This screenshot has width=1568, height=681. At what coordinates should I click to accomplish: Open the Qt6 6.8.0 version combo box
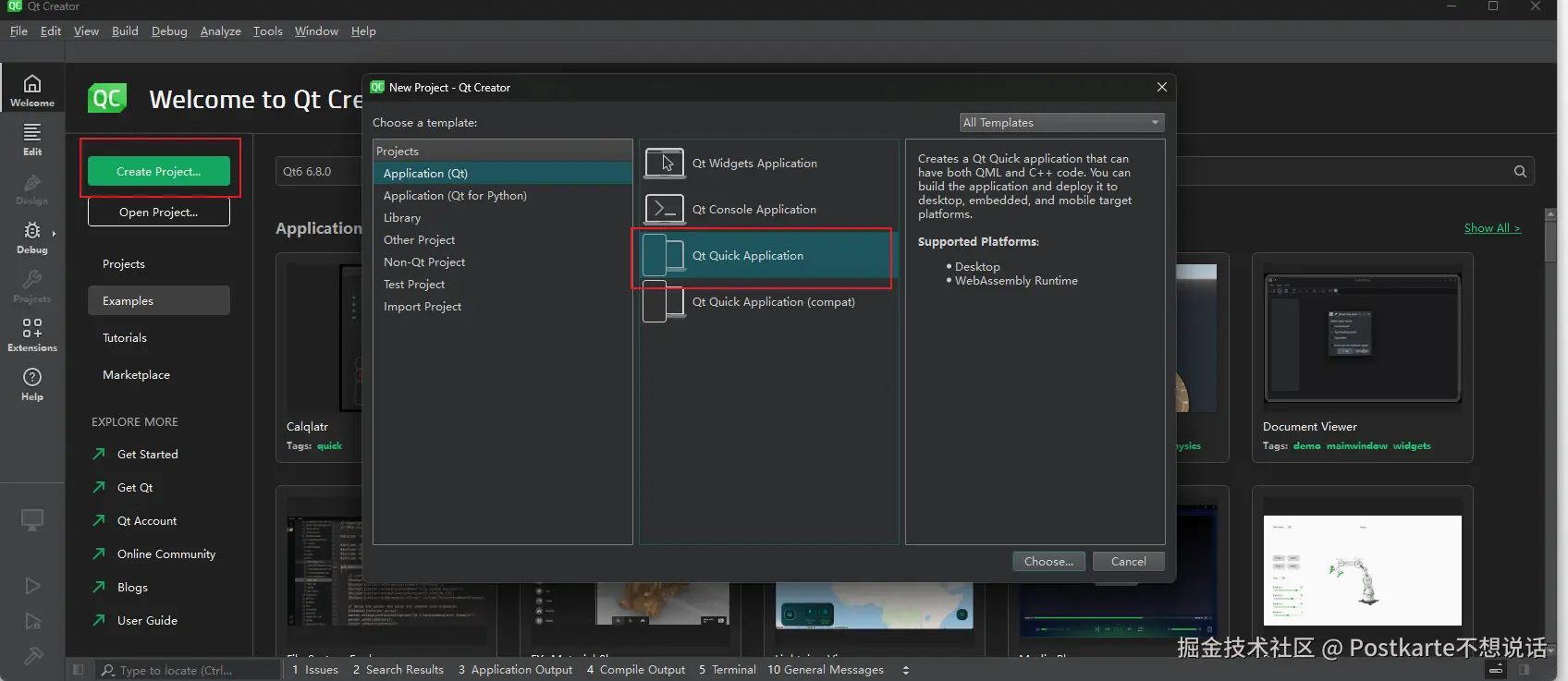click(320, 171)
